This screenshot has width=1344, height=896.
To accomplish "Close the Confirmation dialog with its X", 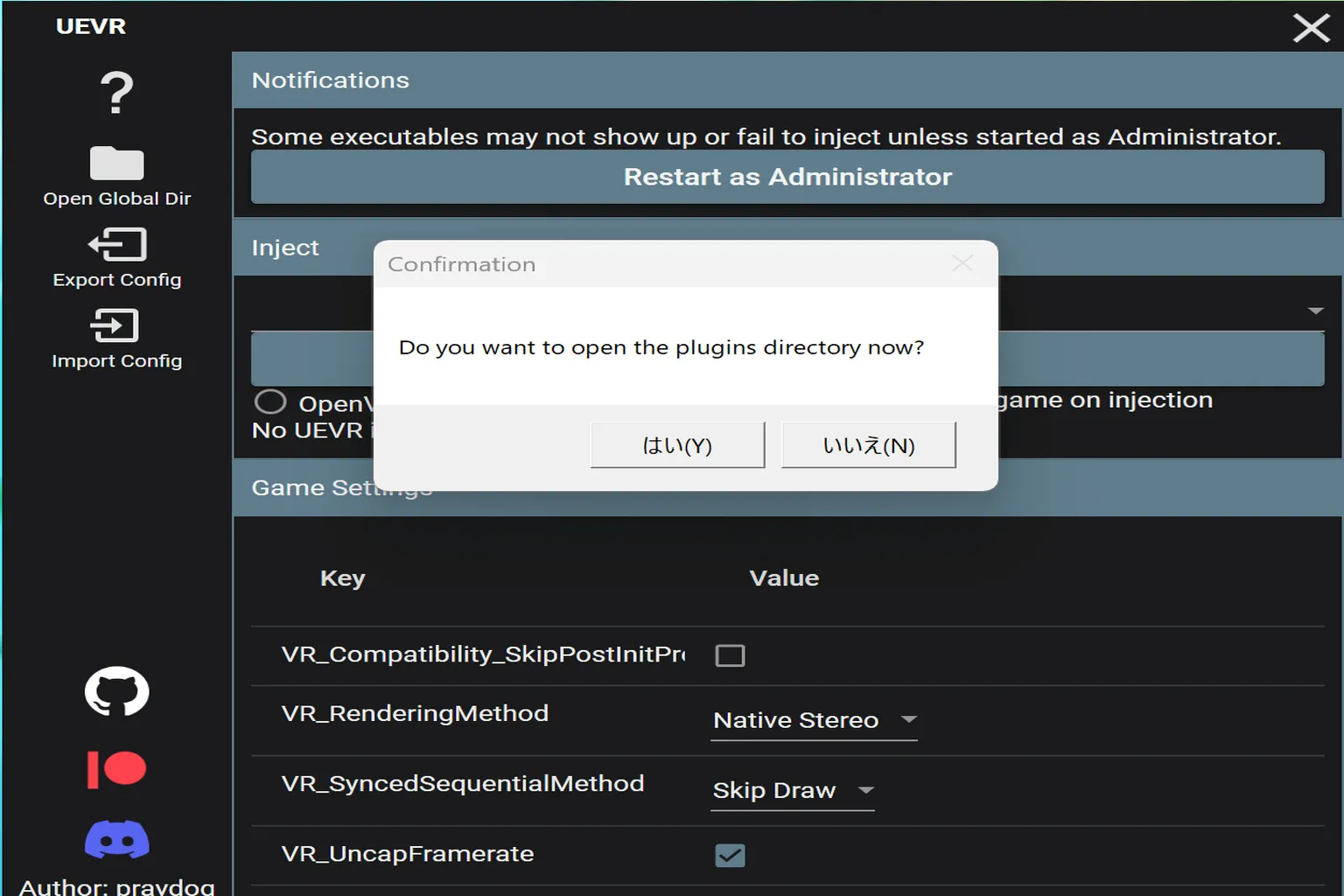I will (x=962, y=263).
